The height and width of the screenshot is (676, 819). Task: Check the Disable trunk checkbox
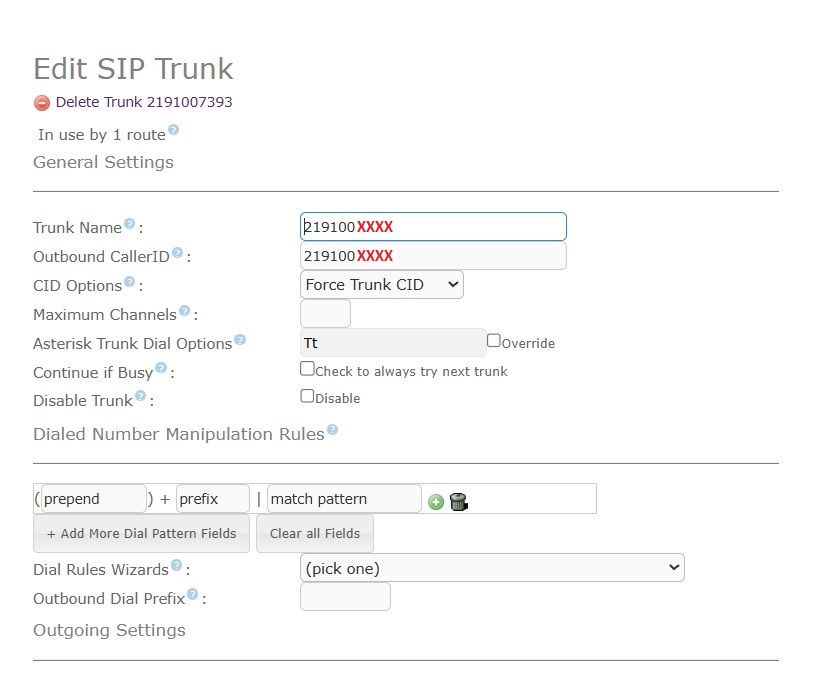[306, 396]
